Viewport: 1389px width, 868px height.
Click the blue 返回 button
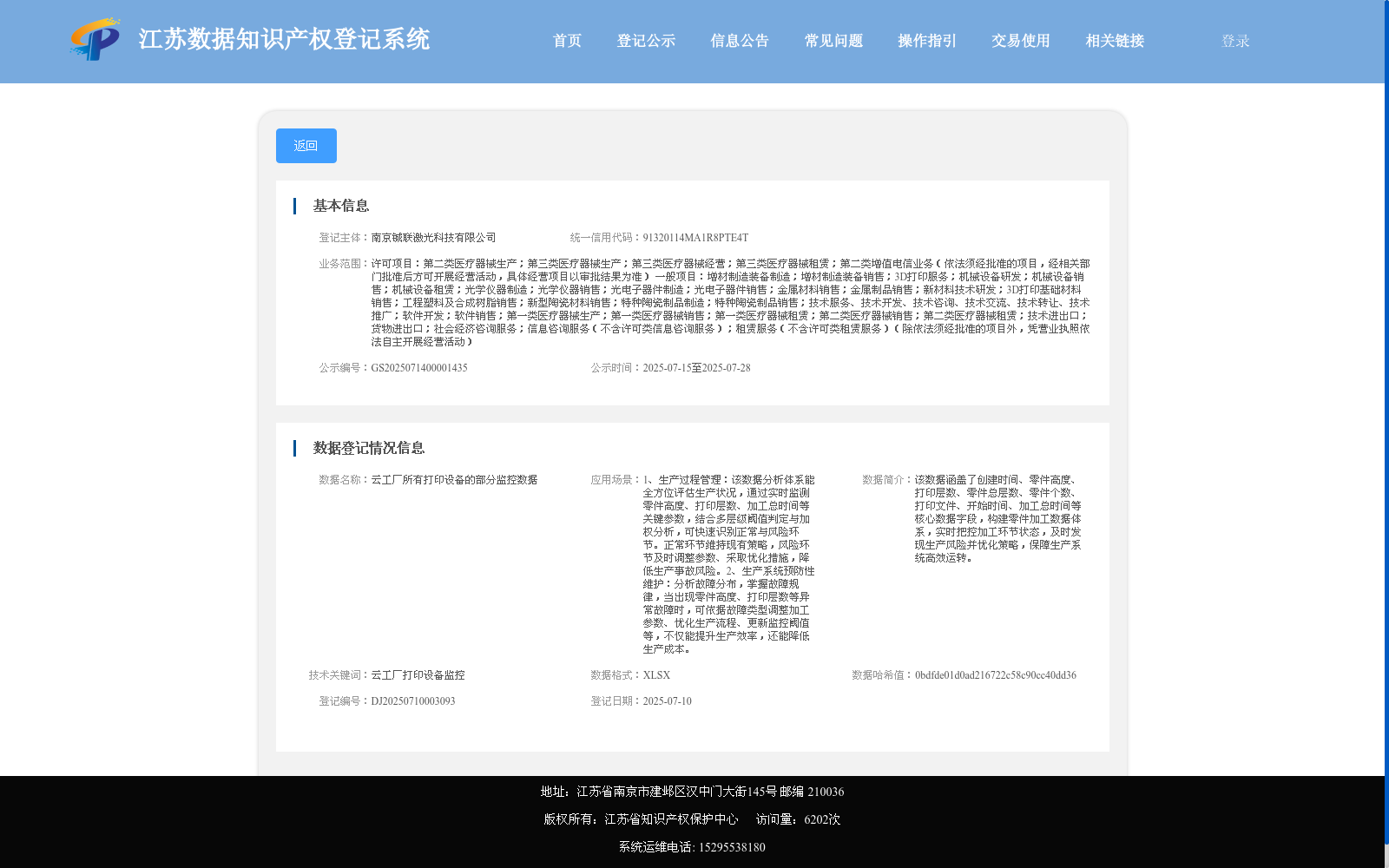[306, 146]
